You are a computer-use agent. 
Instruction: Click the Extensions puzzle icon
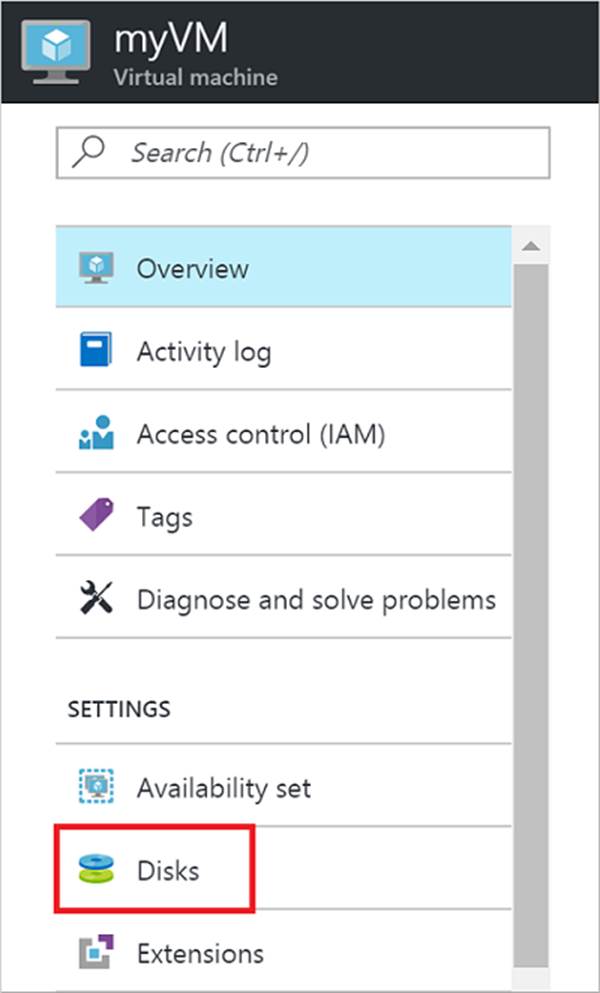(96, 952)
